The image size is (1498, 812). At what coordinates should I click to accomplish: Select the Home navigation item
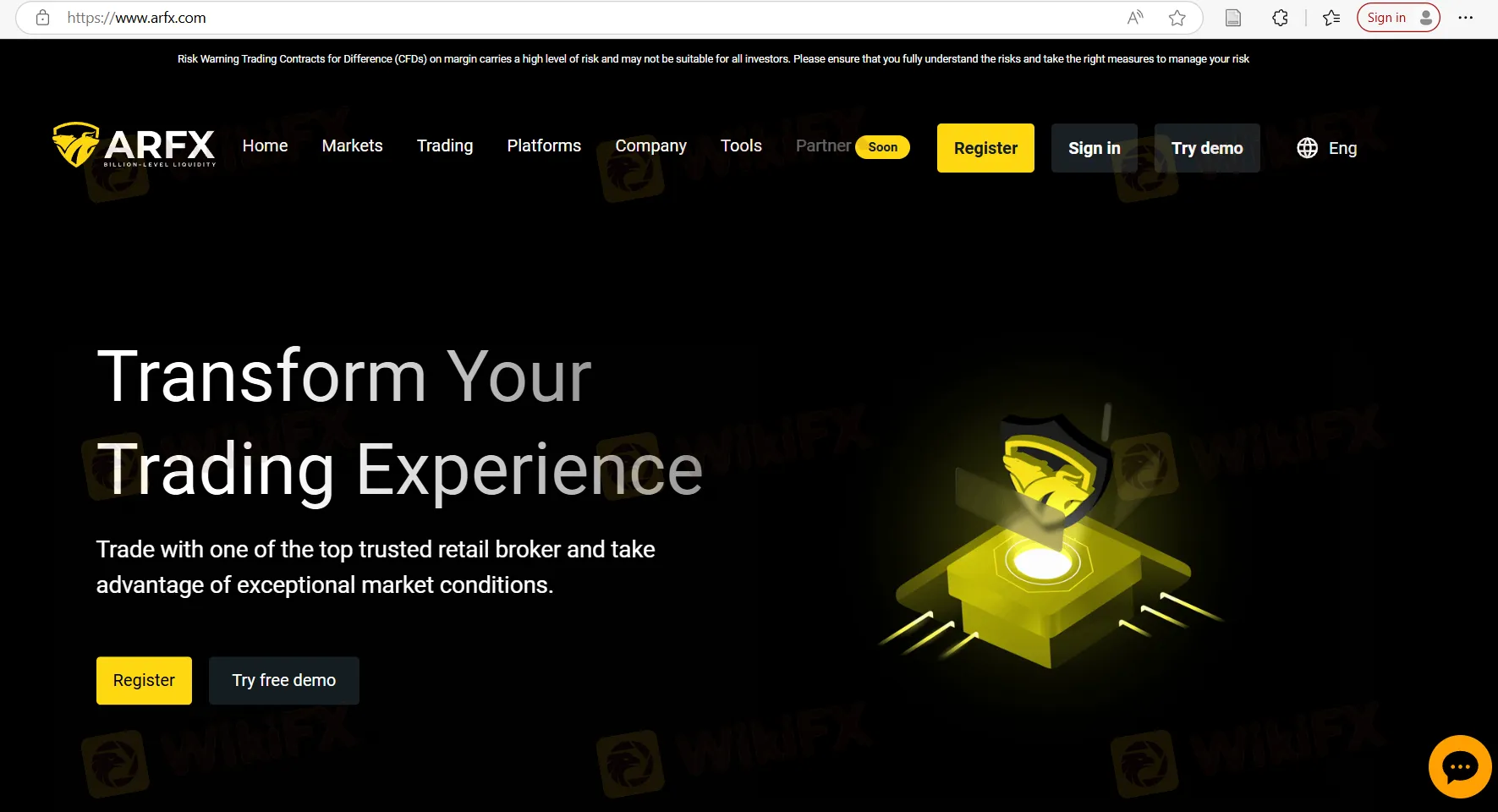click(265, 145)
